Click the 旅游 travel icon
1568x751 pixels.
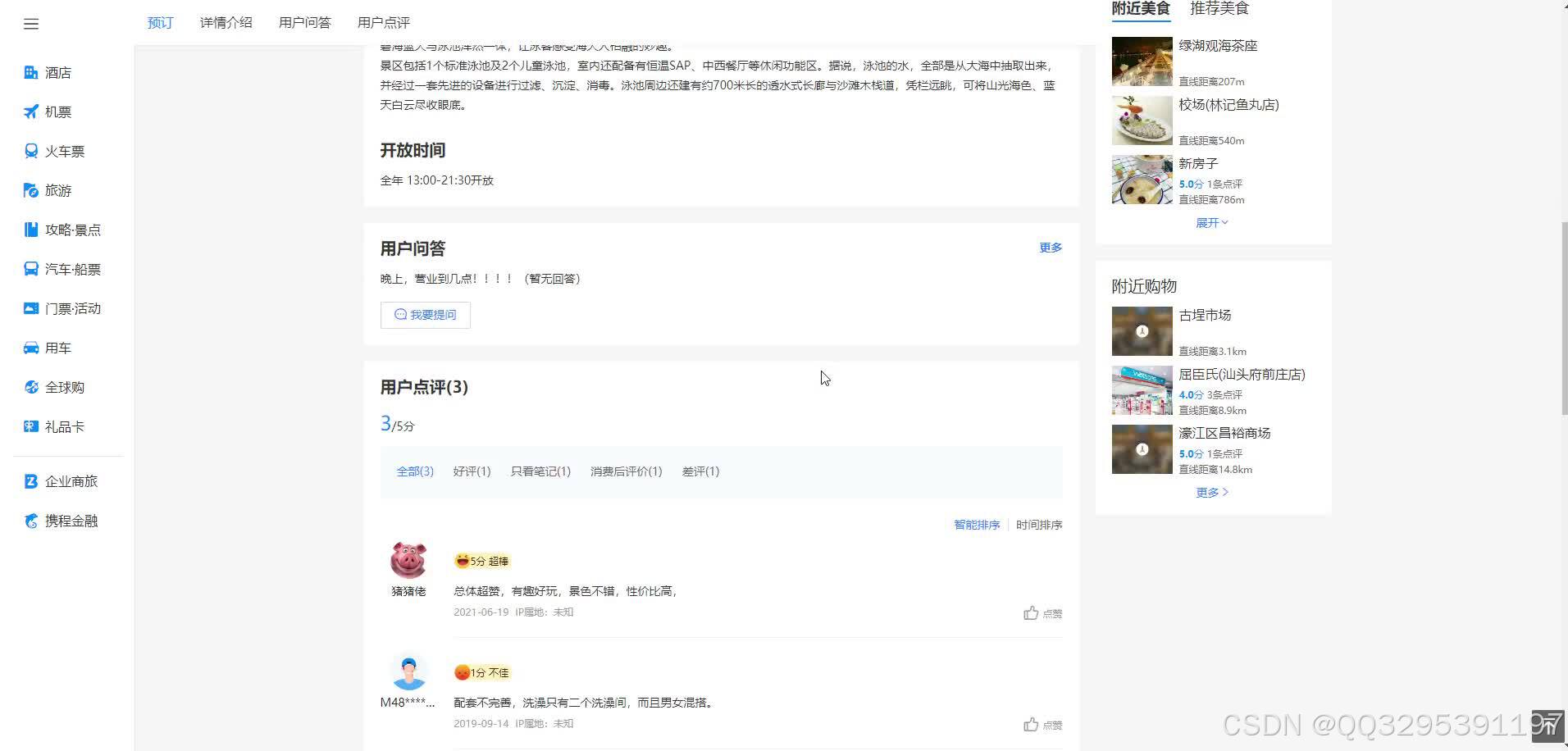point(57,190)
